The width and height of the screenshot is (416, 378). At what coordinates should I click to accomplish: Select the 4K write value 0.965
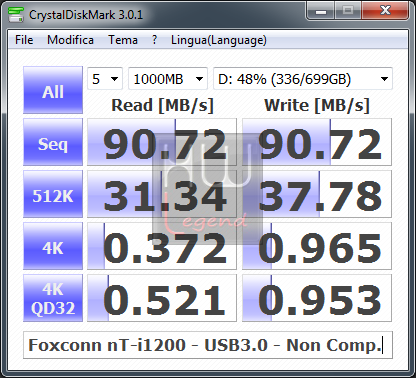pos(317,246)
